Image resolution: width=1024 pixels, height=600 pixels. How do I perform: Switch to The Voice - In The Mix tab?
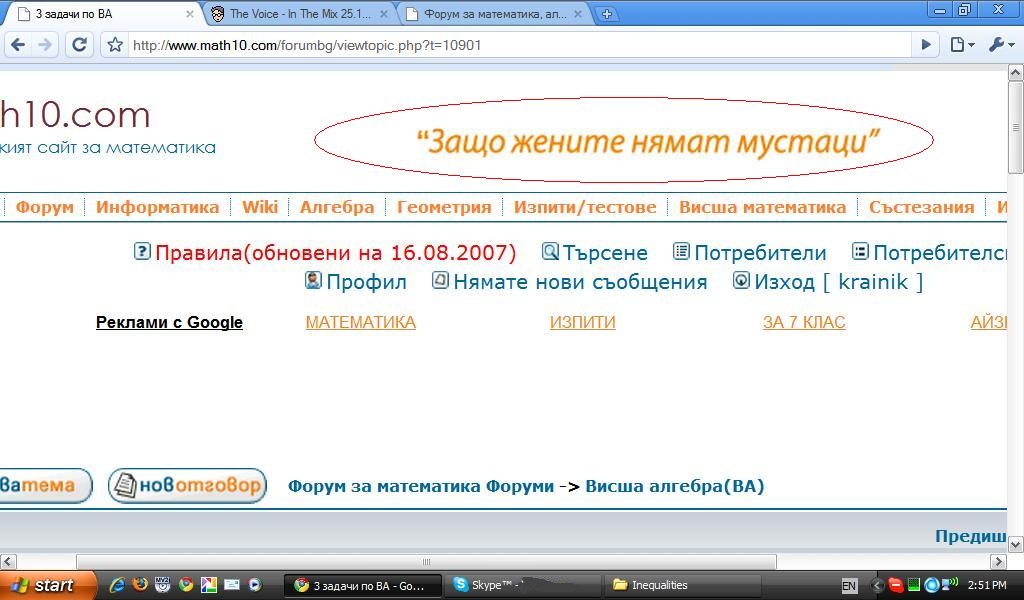(300, 14)
